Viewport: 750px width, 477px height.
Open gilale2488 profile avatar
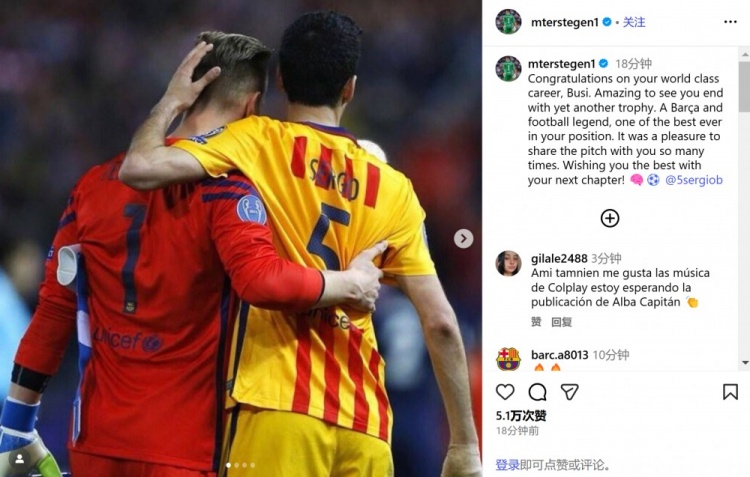(508, 263)
